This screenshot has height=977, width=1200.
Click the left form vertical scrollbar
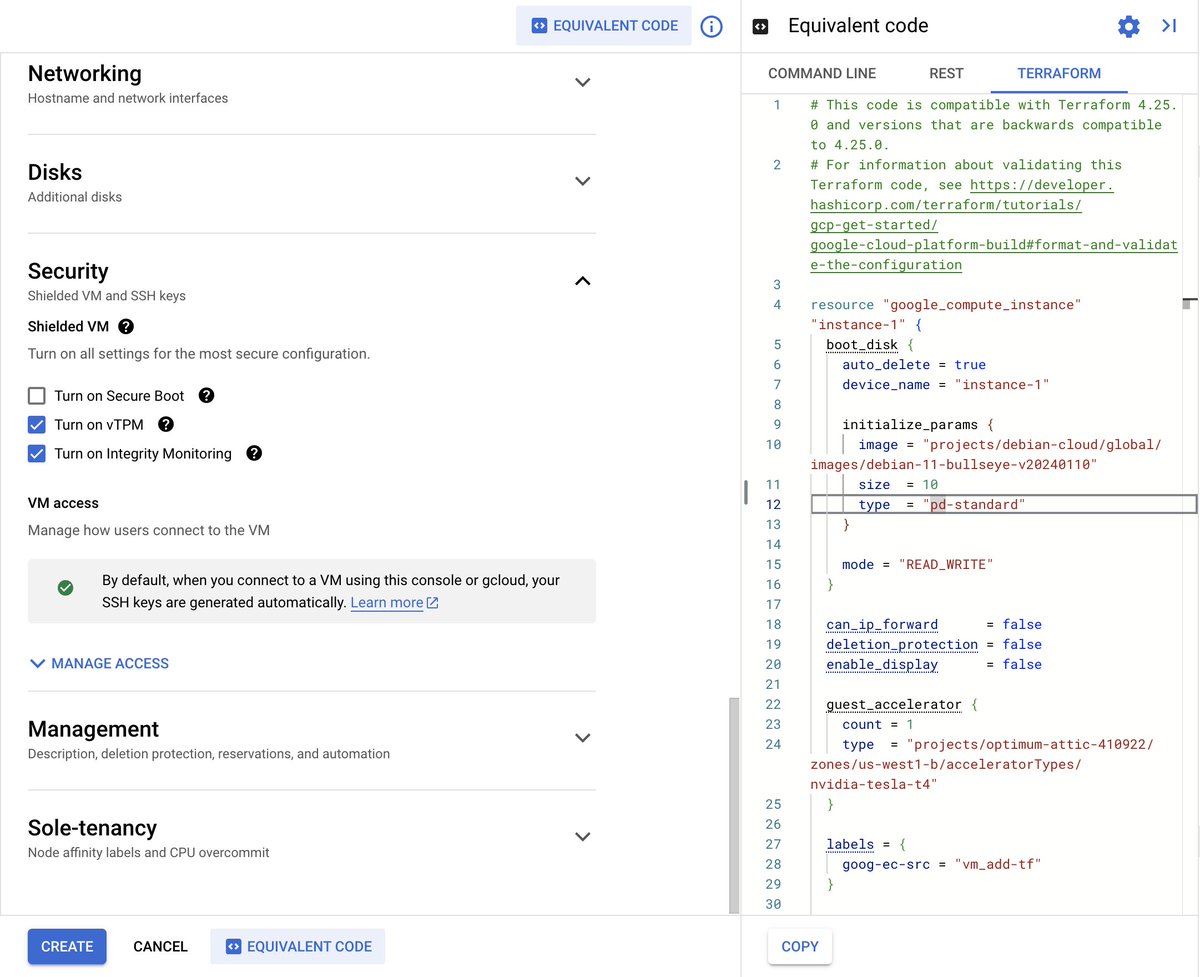click(x=734, y=805)
